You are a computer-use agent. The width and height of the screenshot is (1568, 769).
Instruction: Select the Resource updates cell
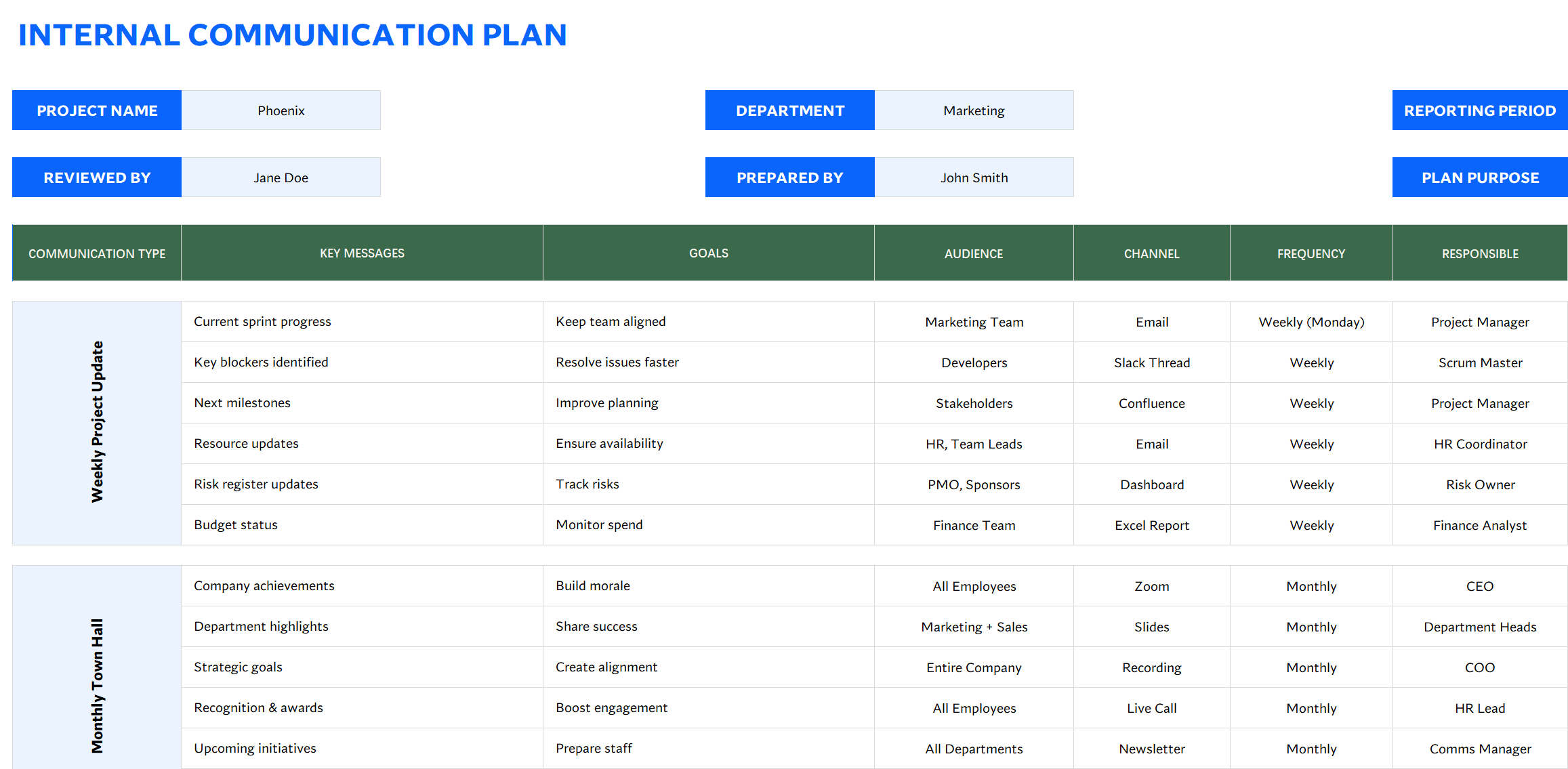363,444
